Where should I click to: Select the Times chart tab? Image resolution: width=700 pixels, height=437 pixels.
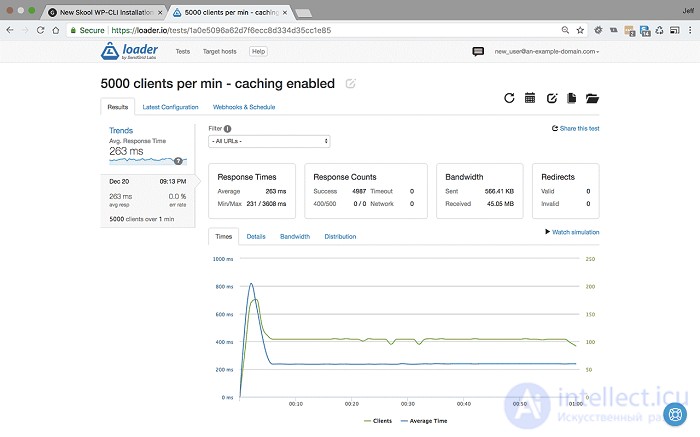coord(224,236)
